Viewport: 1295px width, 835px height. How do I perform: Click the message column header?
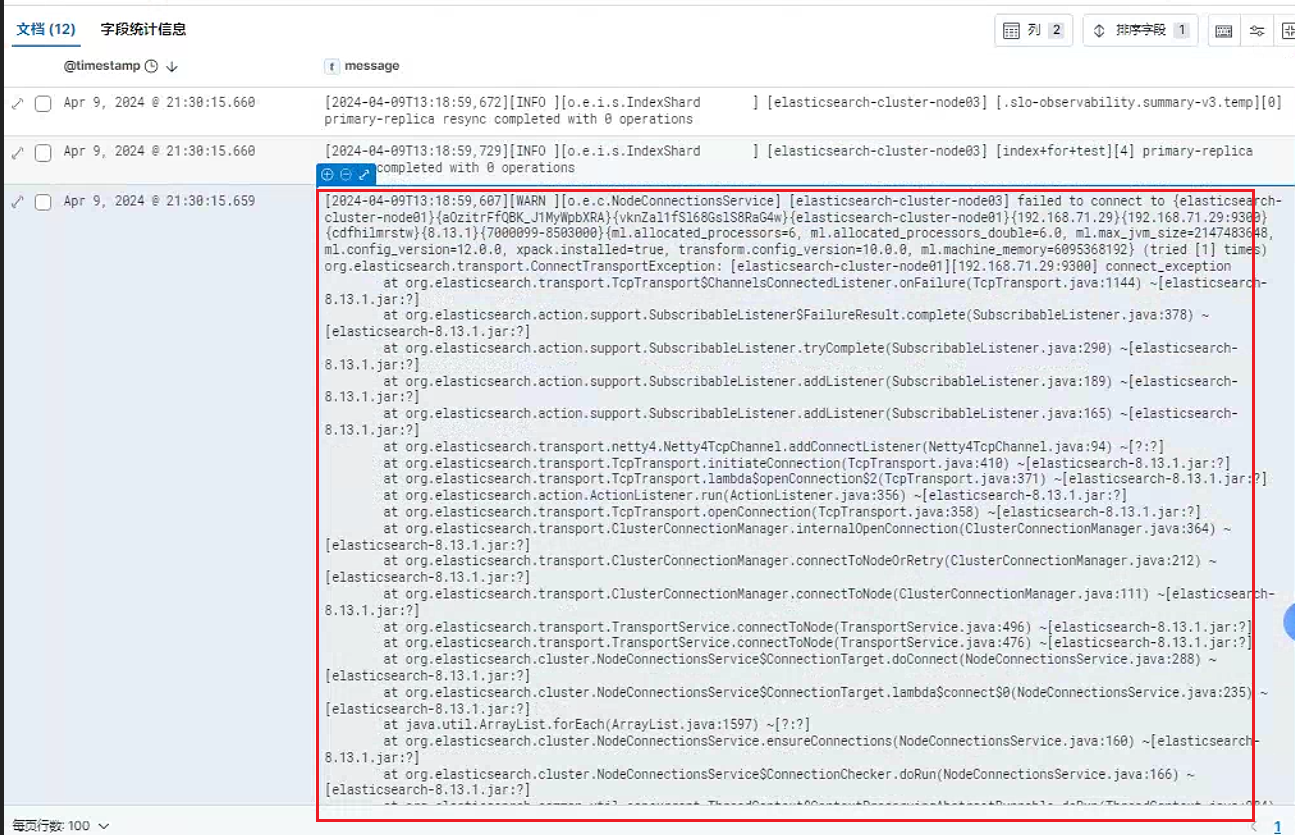pyautogui.click(x=372, y=66)
